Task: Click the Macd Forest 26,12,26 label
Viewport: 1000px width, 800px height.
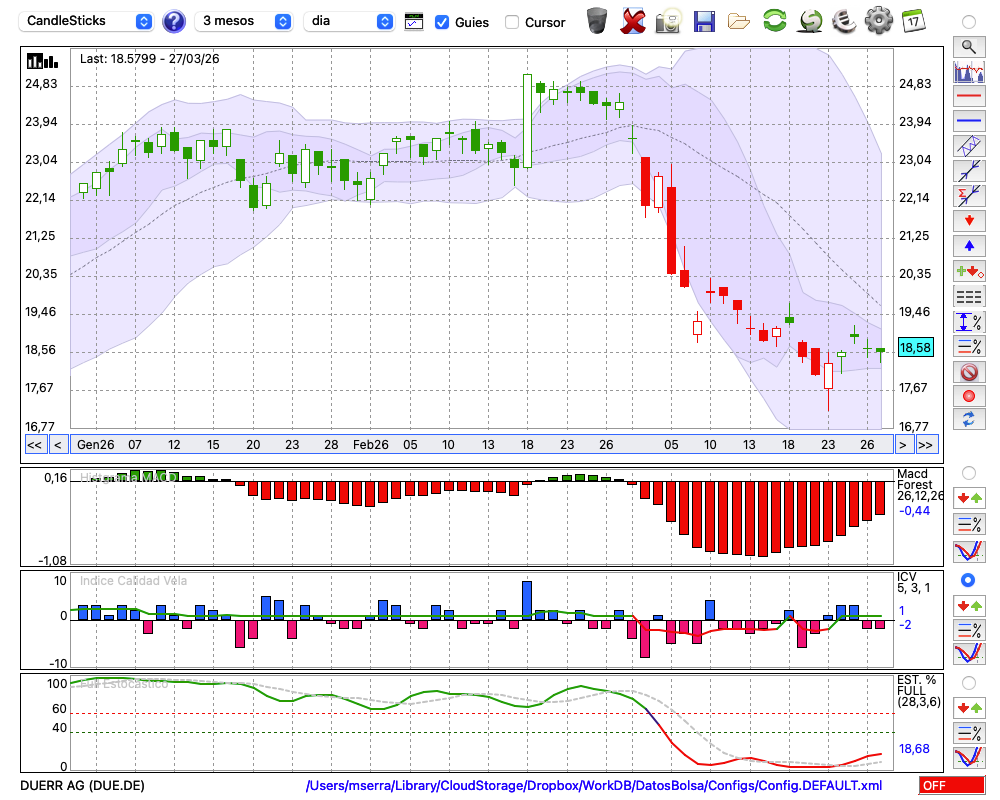Action: click(920, 484)
